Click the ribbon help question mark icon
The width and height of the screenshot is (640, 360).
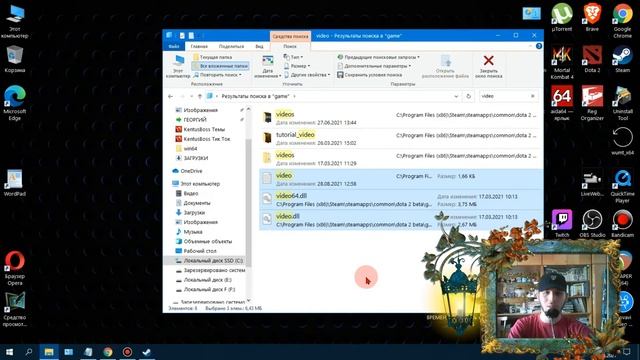(539, 46)
